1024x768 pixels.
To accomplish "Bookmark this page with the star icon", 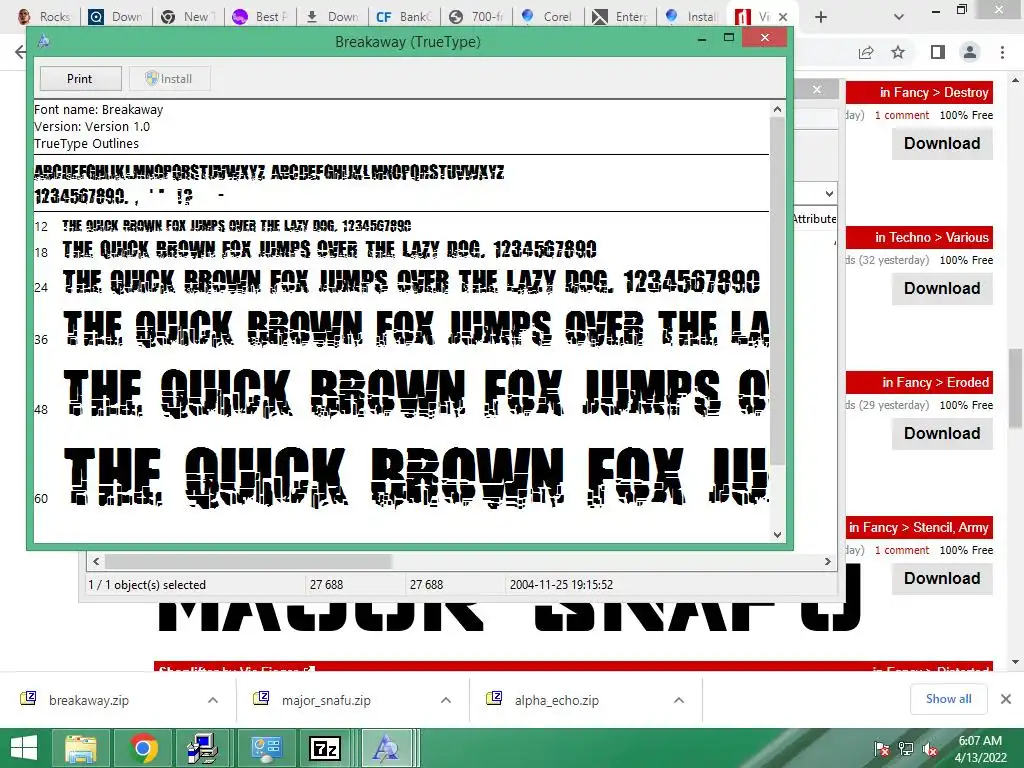I will pyautogui.click(x=899, y=52).
